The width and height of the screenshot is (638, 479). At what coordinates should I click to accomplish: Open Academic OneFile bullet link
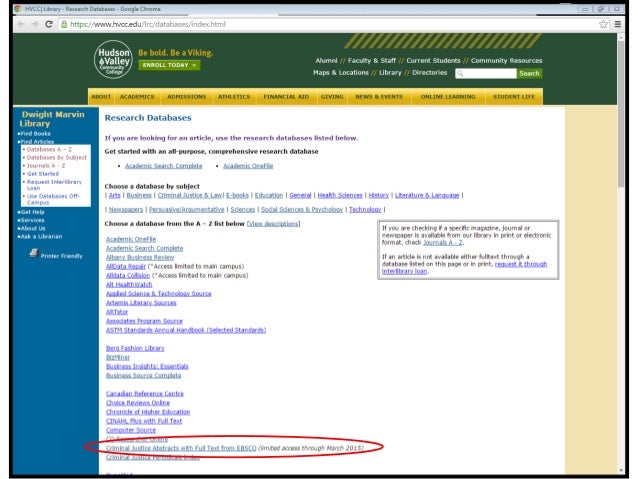click(248, 166)
